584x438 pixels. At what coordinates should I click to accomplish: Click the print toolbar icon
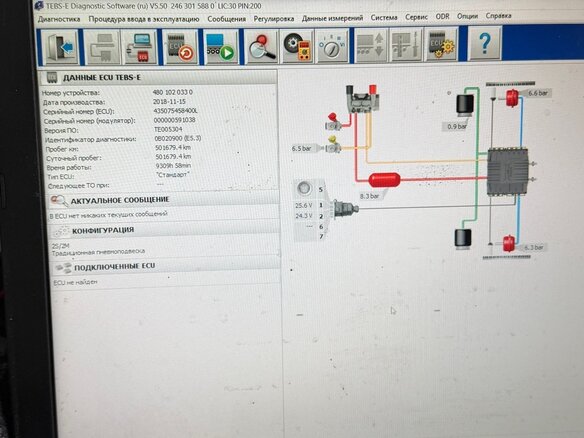pyautogui.click(x=103, y=48)
